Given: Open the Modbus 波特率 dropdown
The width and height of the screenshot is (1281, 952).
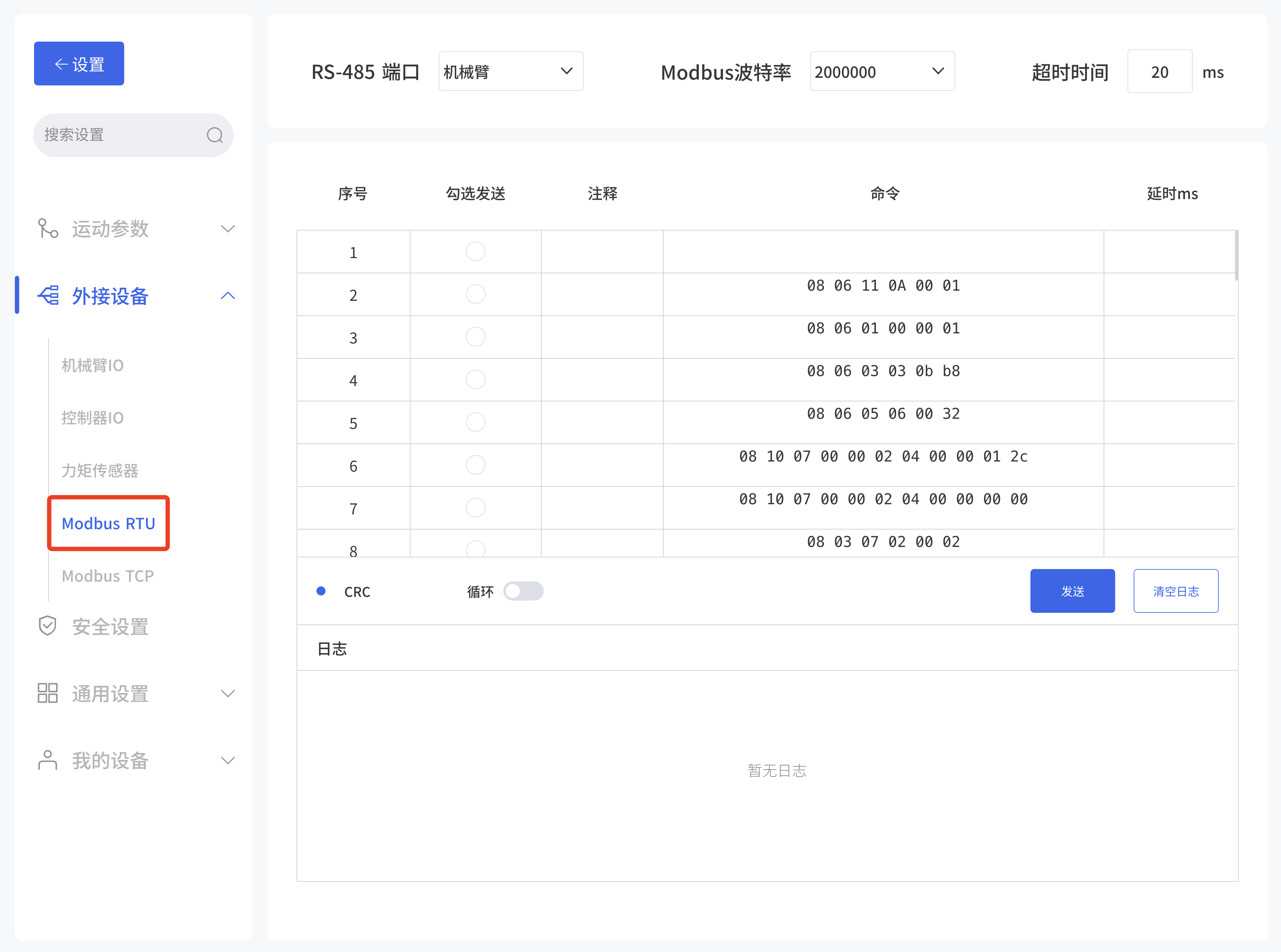Looking at the screenshot, I should point(882,71).
